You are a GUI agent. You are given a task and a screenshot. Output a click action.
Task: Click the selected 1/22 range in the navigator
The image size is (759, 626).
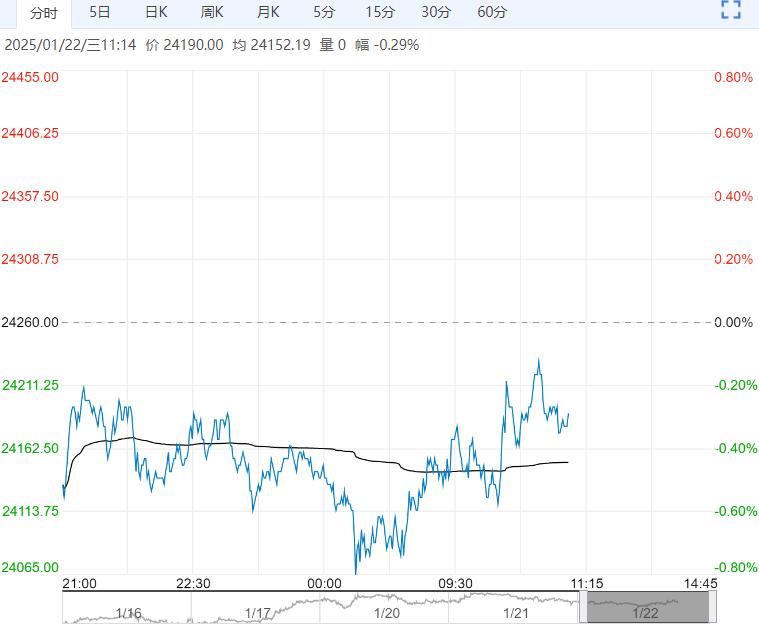tap(647, 606)
